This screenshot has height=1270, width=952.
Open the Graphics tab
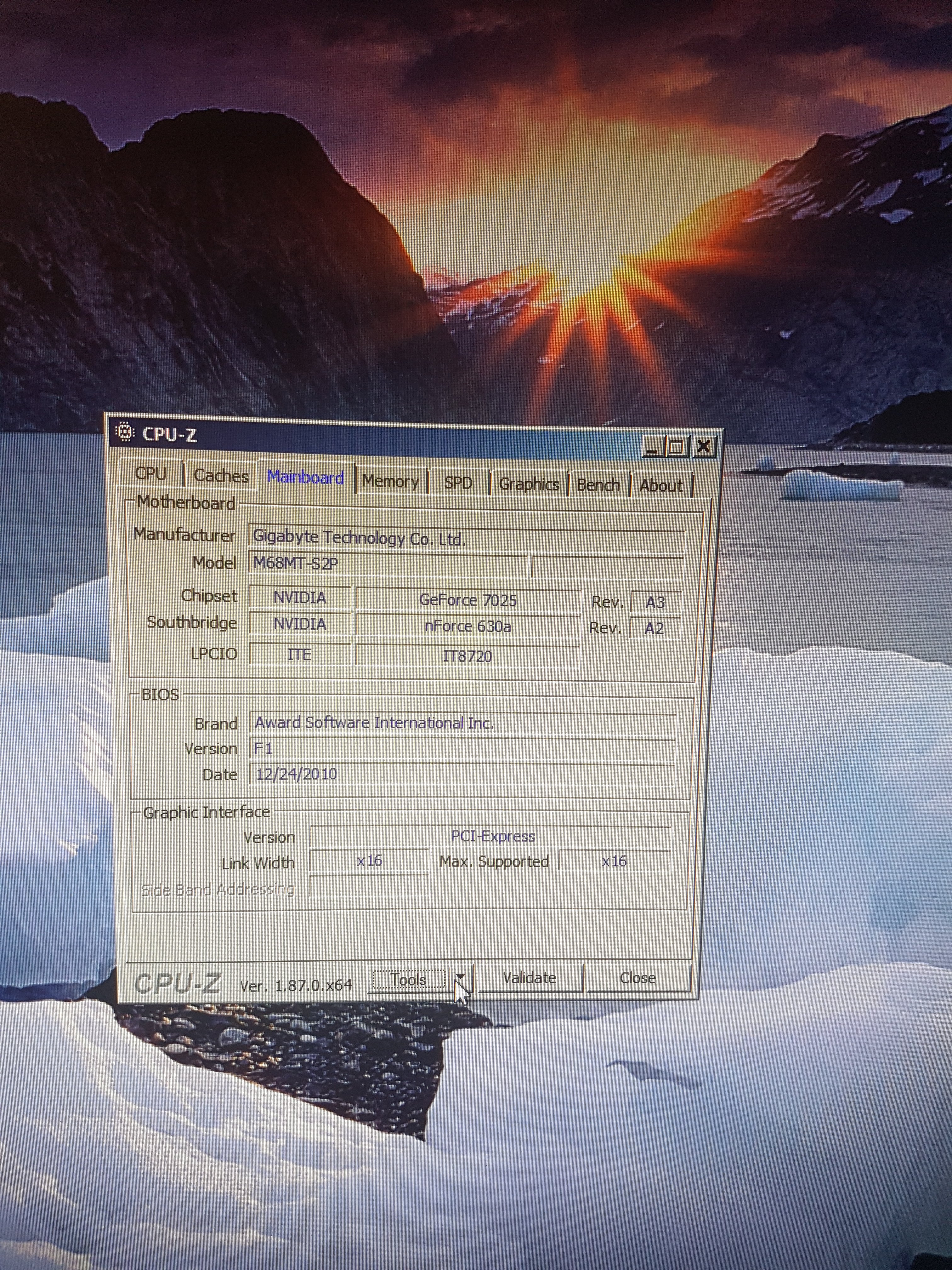tap(529, 484)
